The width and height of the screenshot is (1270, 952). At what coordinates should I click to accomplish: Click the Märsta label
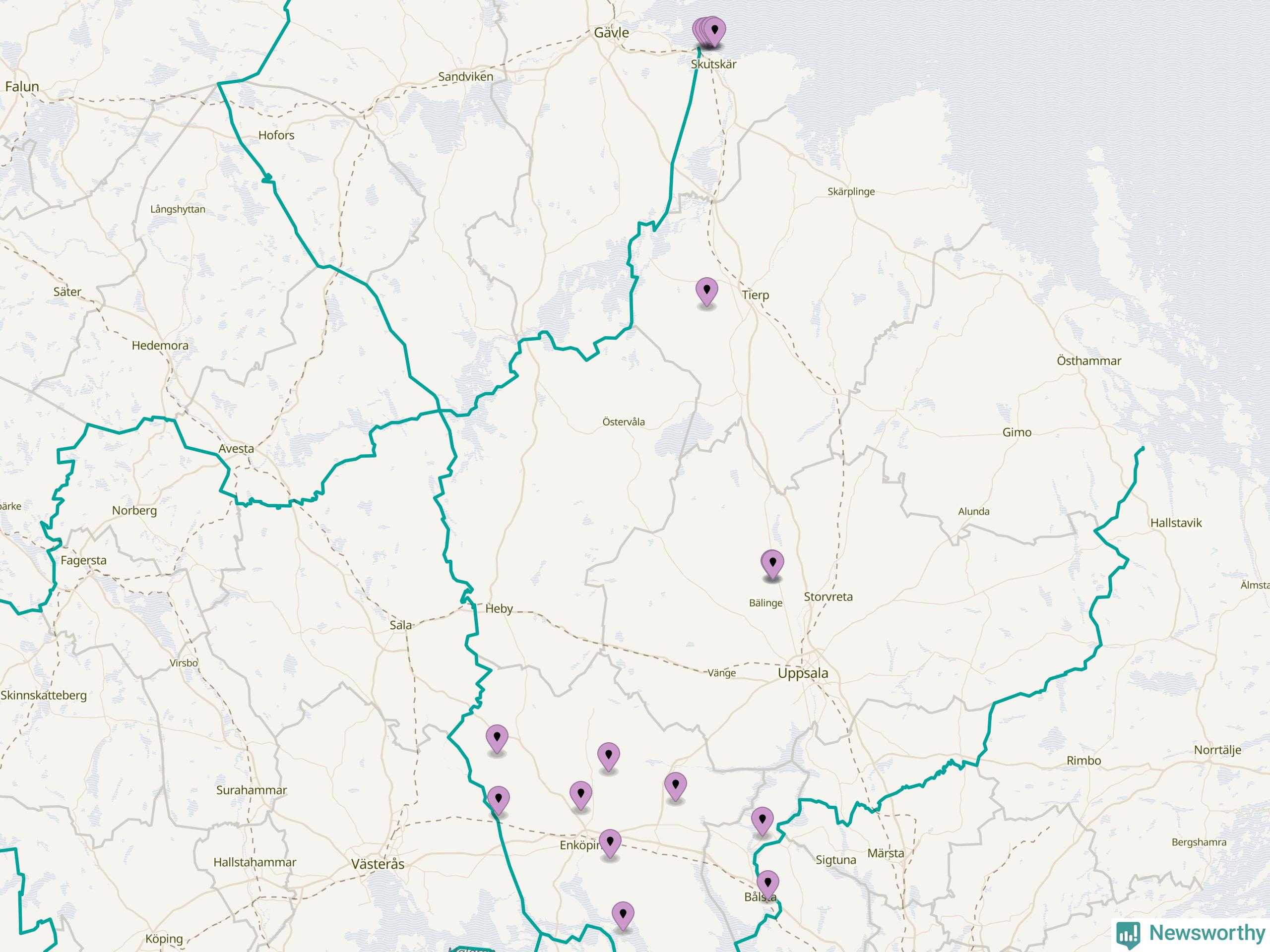(886, 853)
